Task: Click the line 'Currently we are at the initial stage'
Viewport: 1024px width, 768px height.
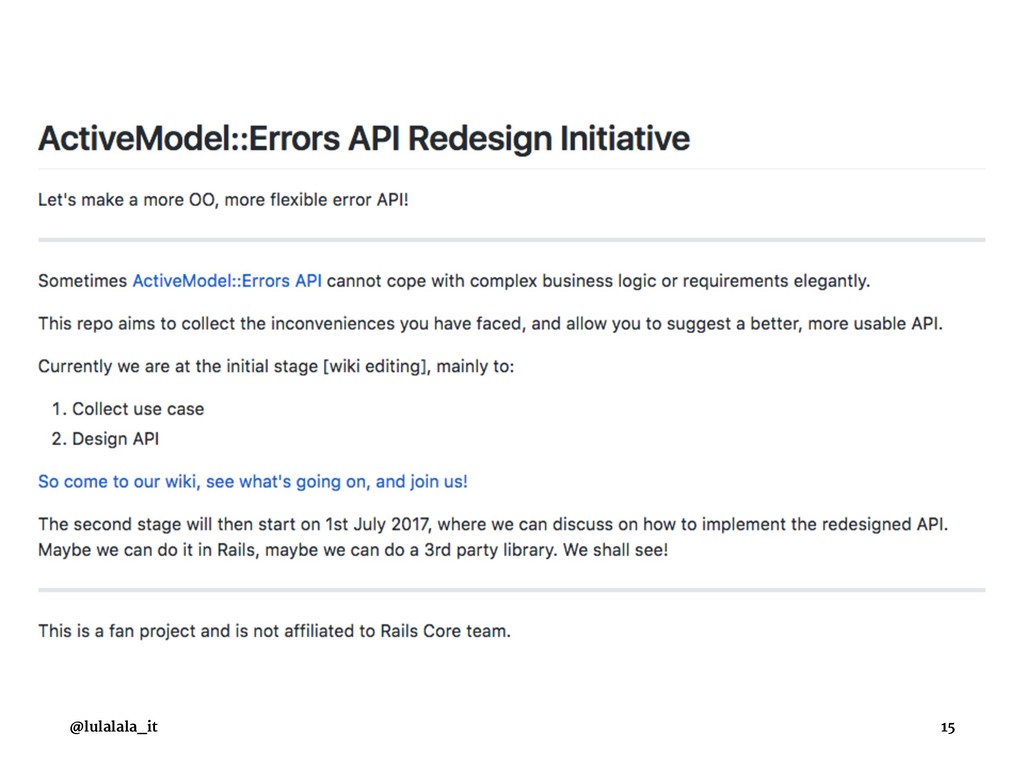Action: 276,366
